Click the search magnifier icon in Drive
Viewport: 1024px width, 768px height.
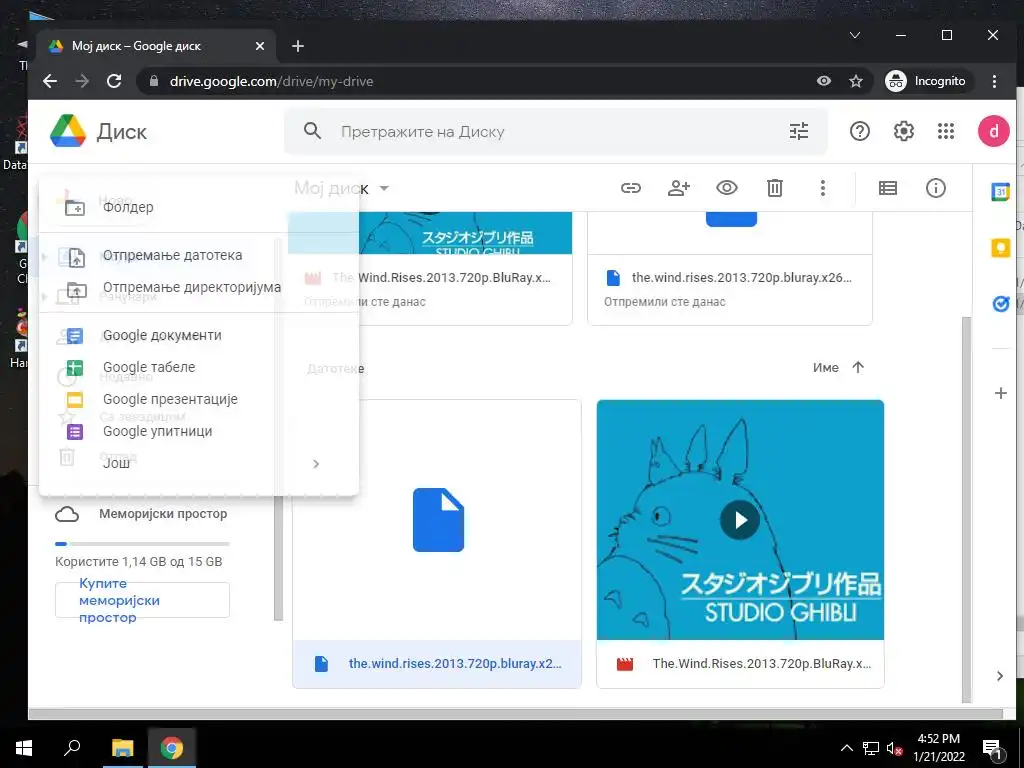(x=312, y=131)
